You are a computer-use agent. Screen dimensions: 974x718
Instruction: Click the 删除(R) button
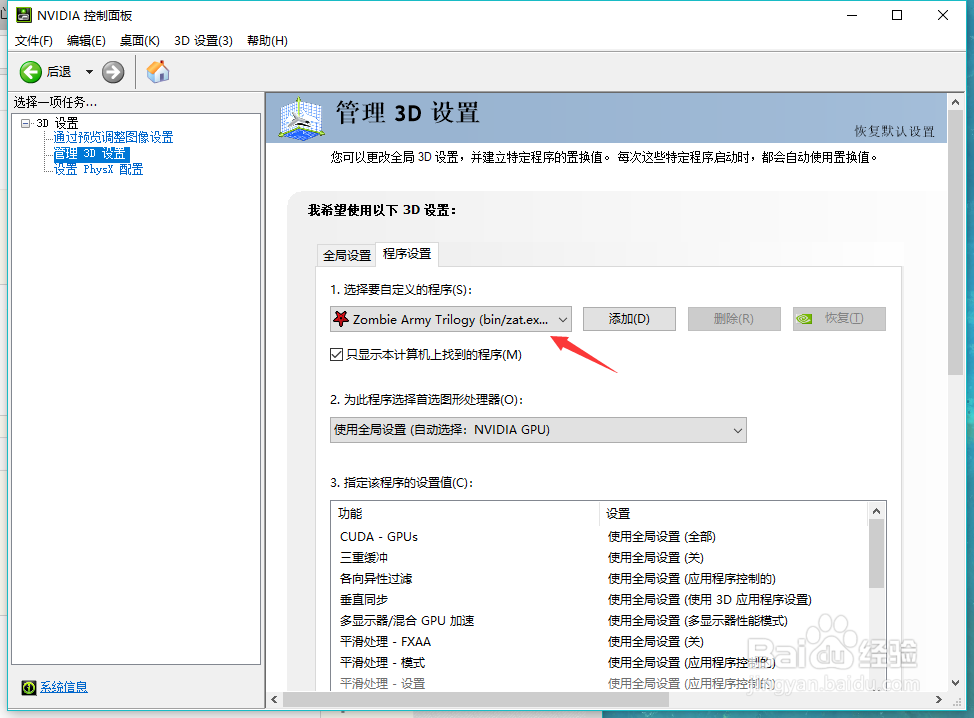[x=734, y=319]
